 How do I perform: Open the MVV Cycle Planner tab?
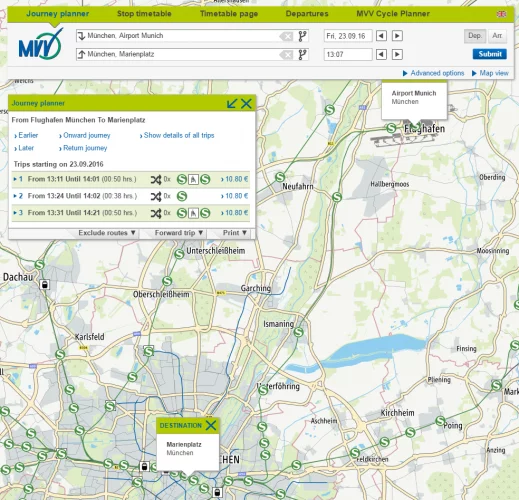393,14
